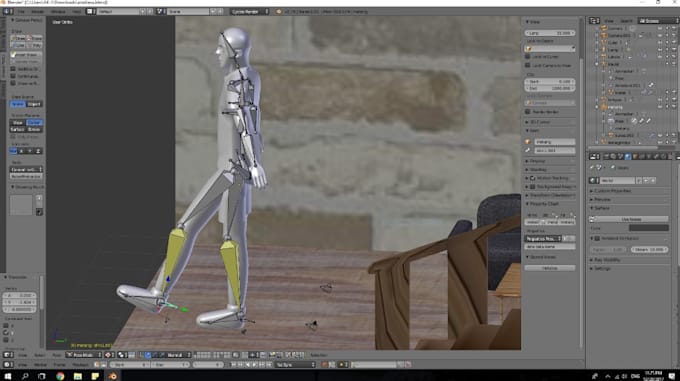Screen dimensions: 680x381
Task: Click the Blender icon in Windows taskbar
Action: tap(113, 376)
